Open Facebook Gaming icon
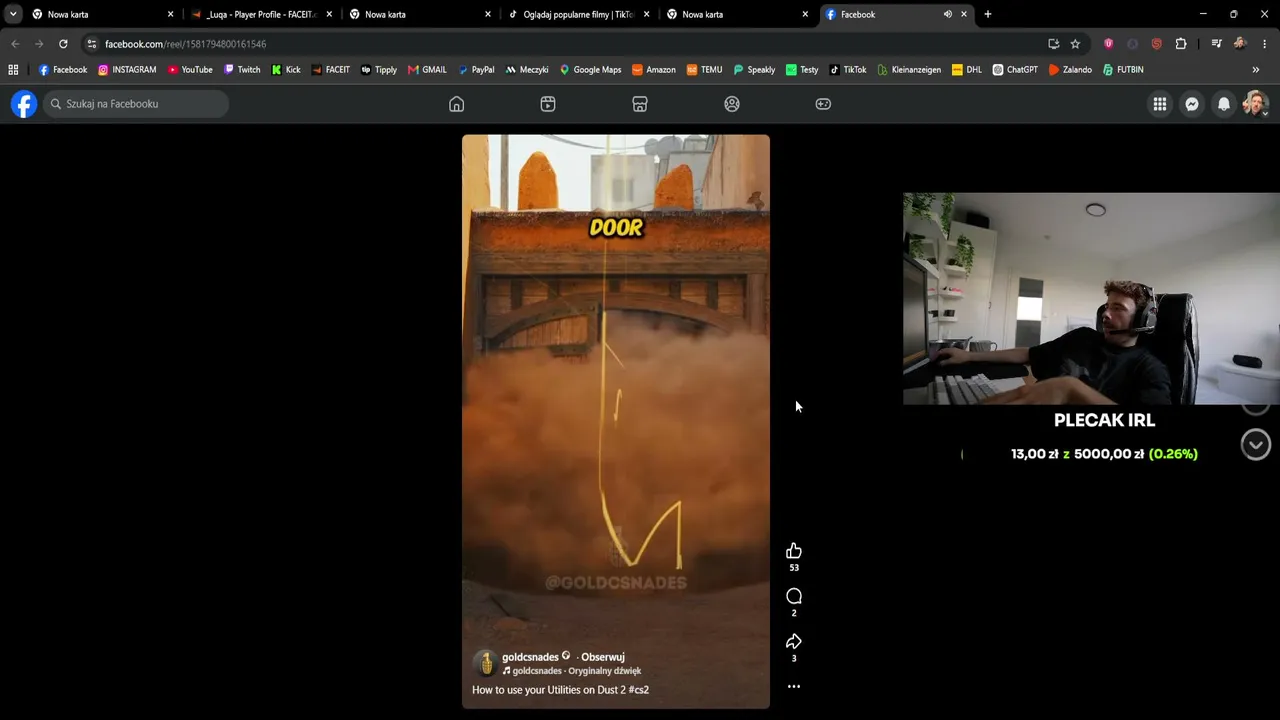 tap(823, 104)
